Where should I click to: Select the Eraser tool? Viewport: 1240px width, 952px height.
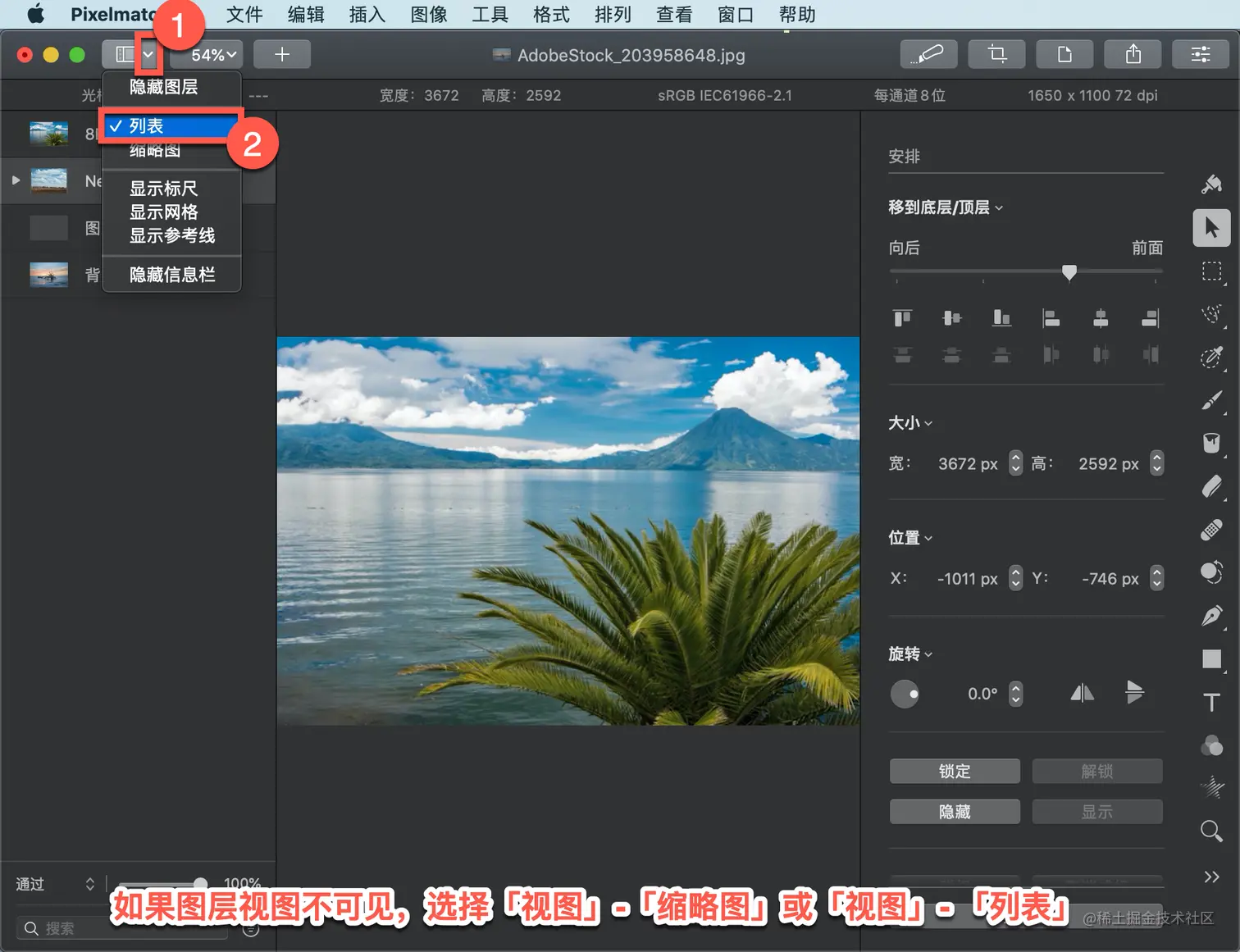click(x=1211, y=486)
